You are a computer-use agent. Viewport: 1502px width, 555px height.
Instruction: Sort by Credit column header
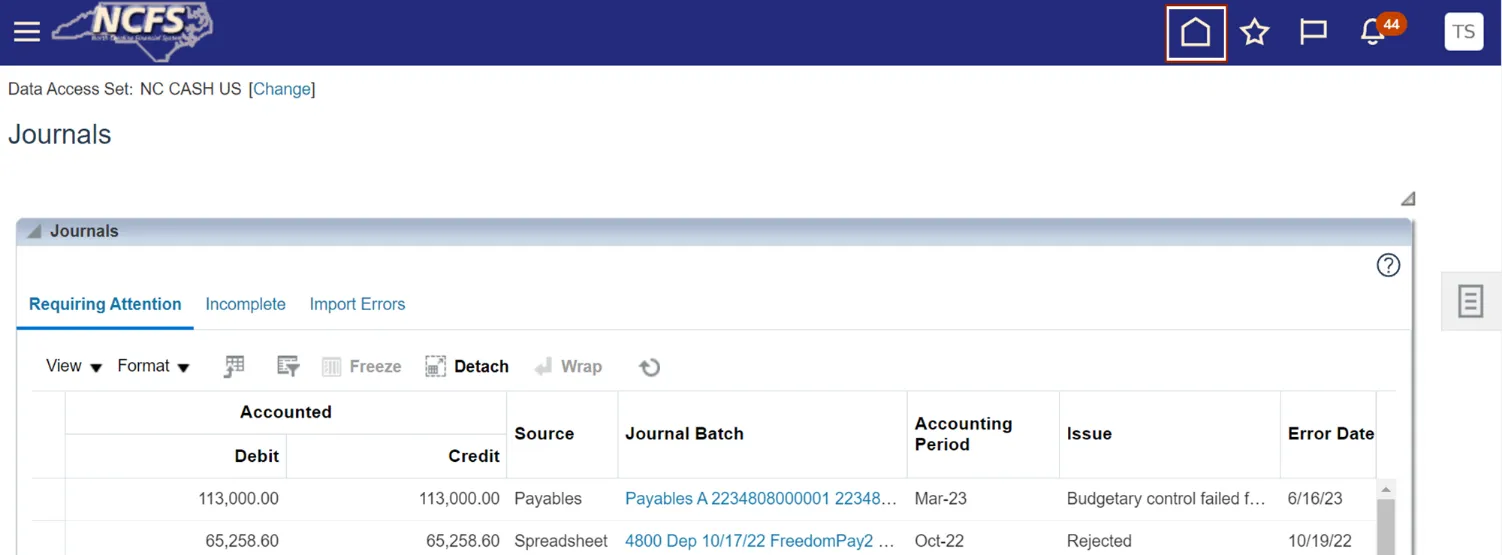click(474, 456)
